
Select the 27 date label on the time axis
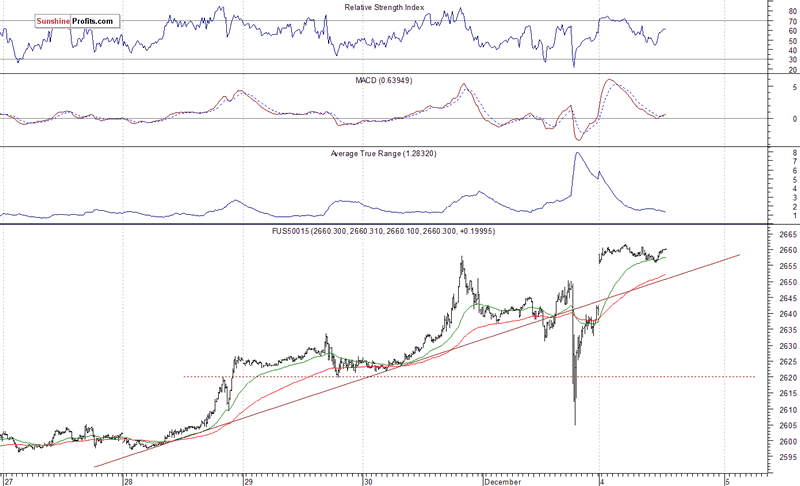click(7, 480)
